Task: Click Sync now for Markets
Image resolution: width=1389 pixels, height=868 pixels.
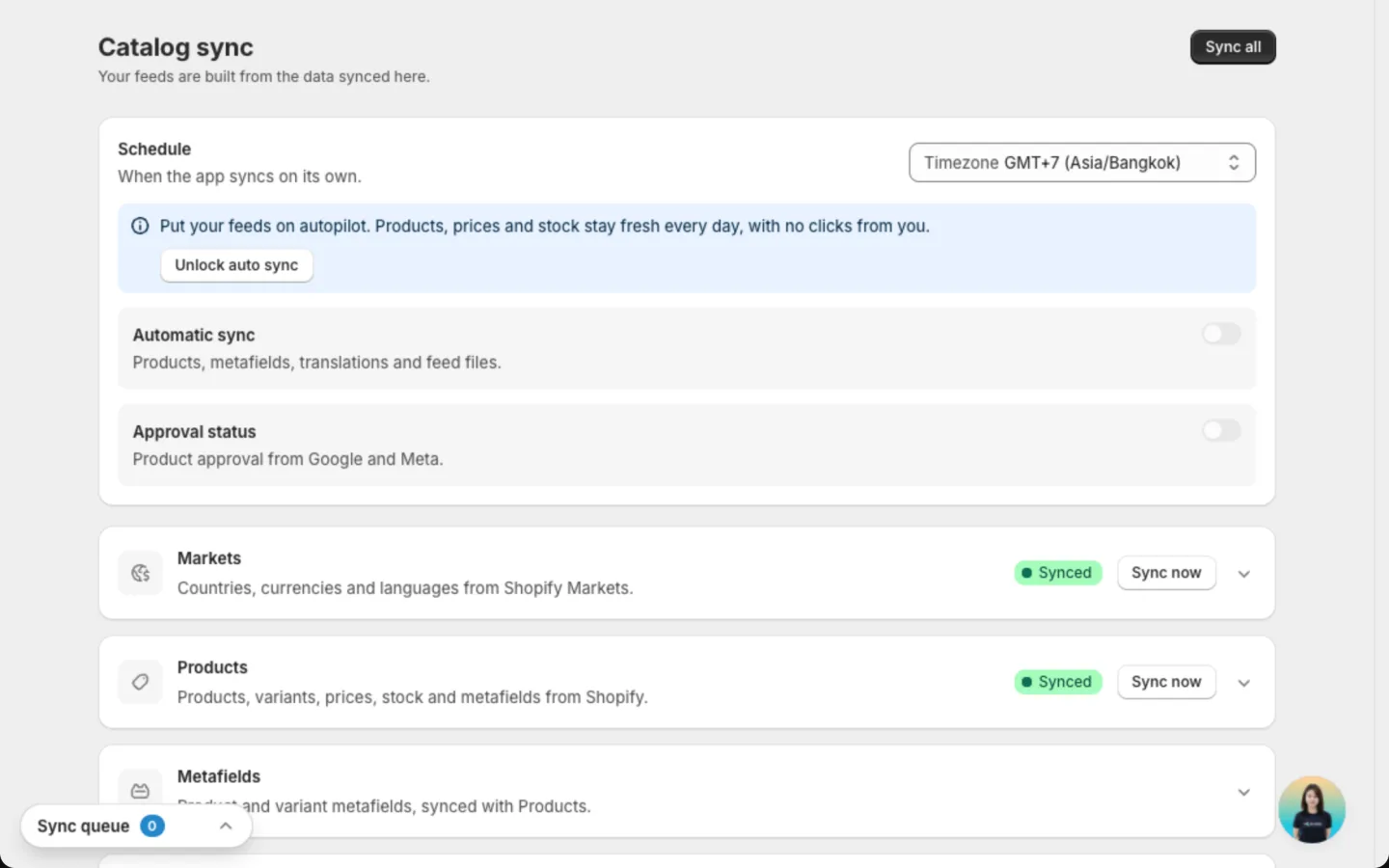Action: click(x=1166, y=573)
